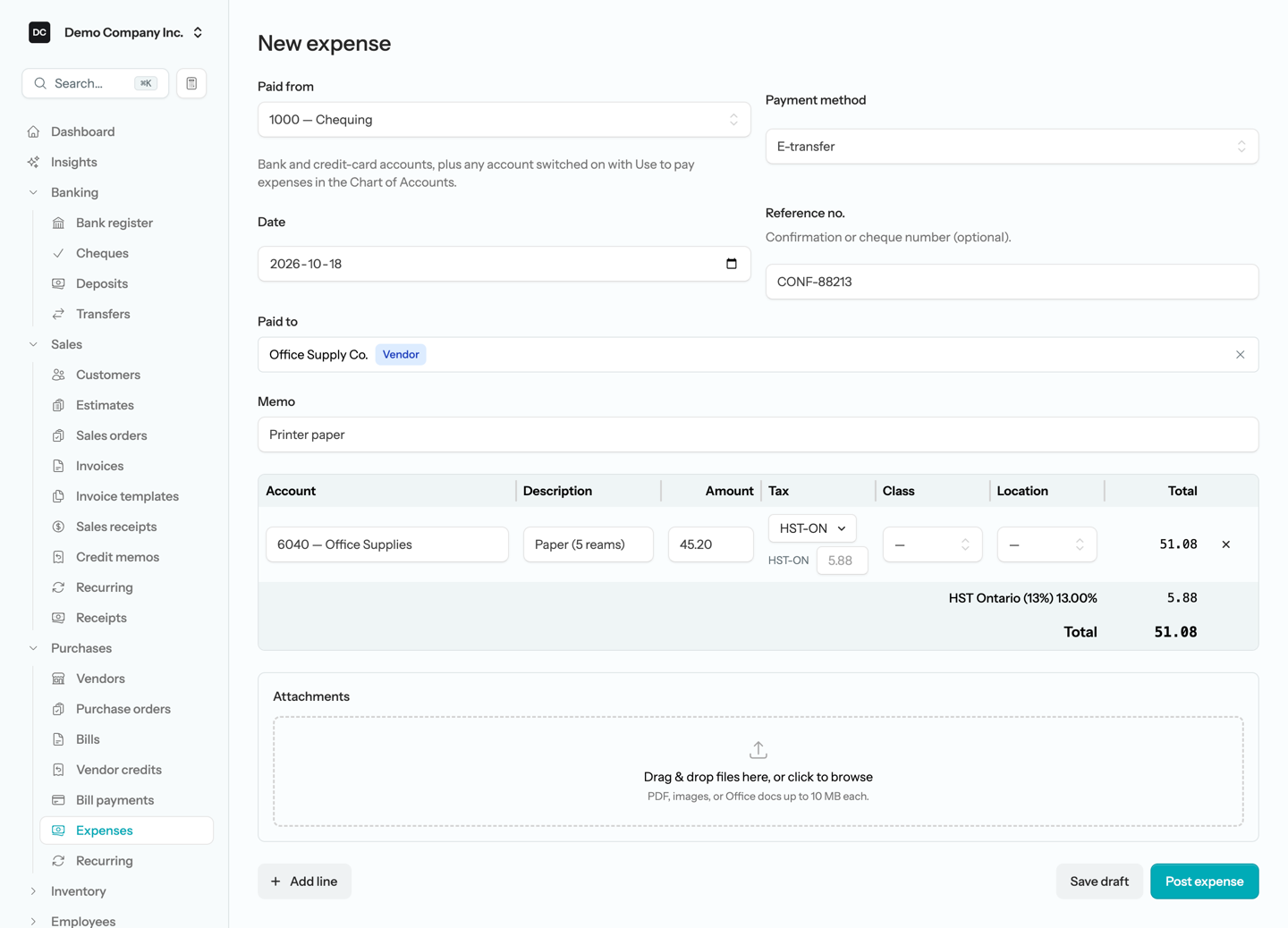Image resolution: width=1288 pixels, height=928 pixels.
Task: Click the Recurring icon under Sales
Action: (x=58, y=587)
